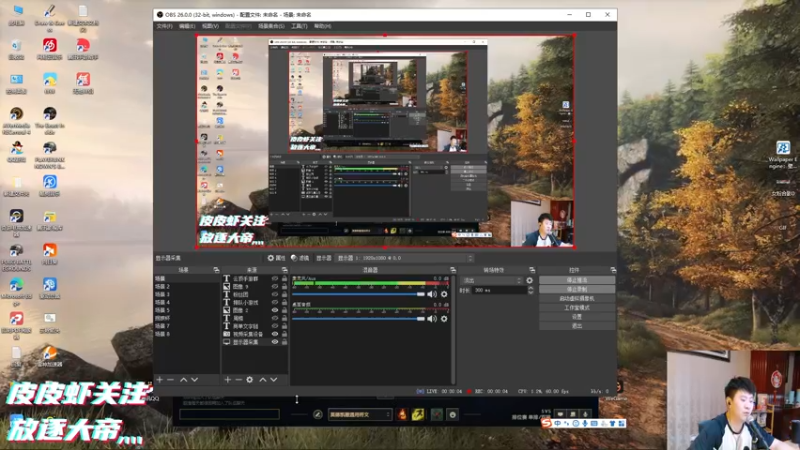
Task: Adjust transition duration stepper arrows
Action: coord(531,290)
